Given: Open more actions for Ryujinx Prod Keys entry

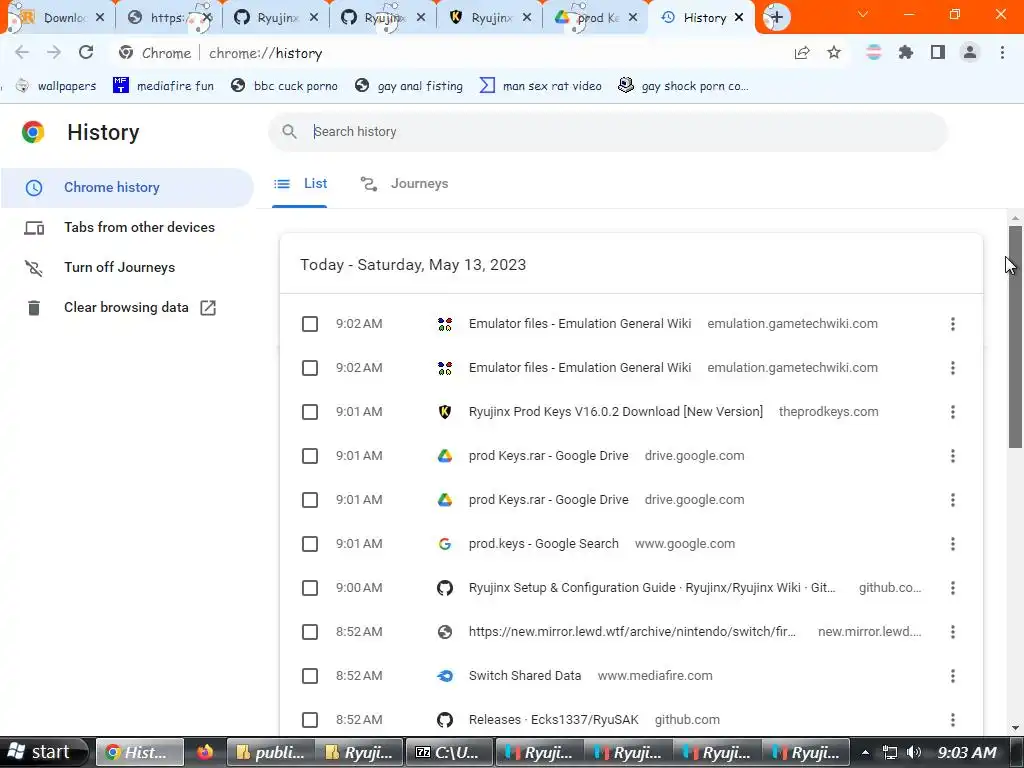Looking at the screenshot, I should [x=953, y=412].
